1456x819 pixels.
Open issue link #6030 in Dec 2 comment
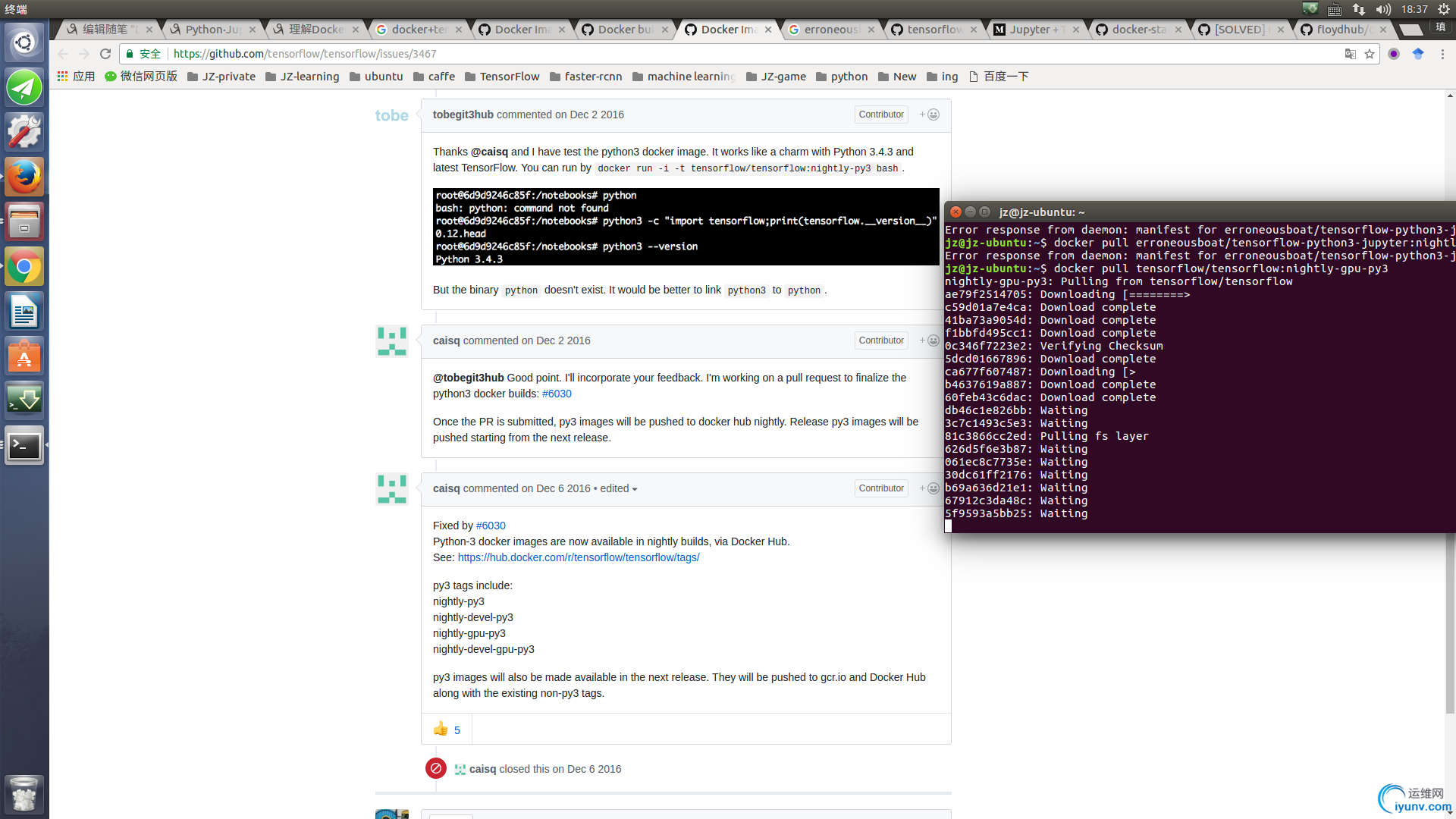[x=557, y=394]
